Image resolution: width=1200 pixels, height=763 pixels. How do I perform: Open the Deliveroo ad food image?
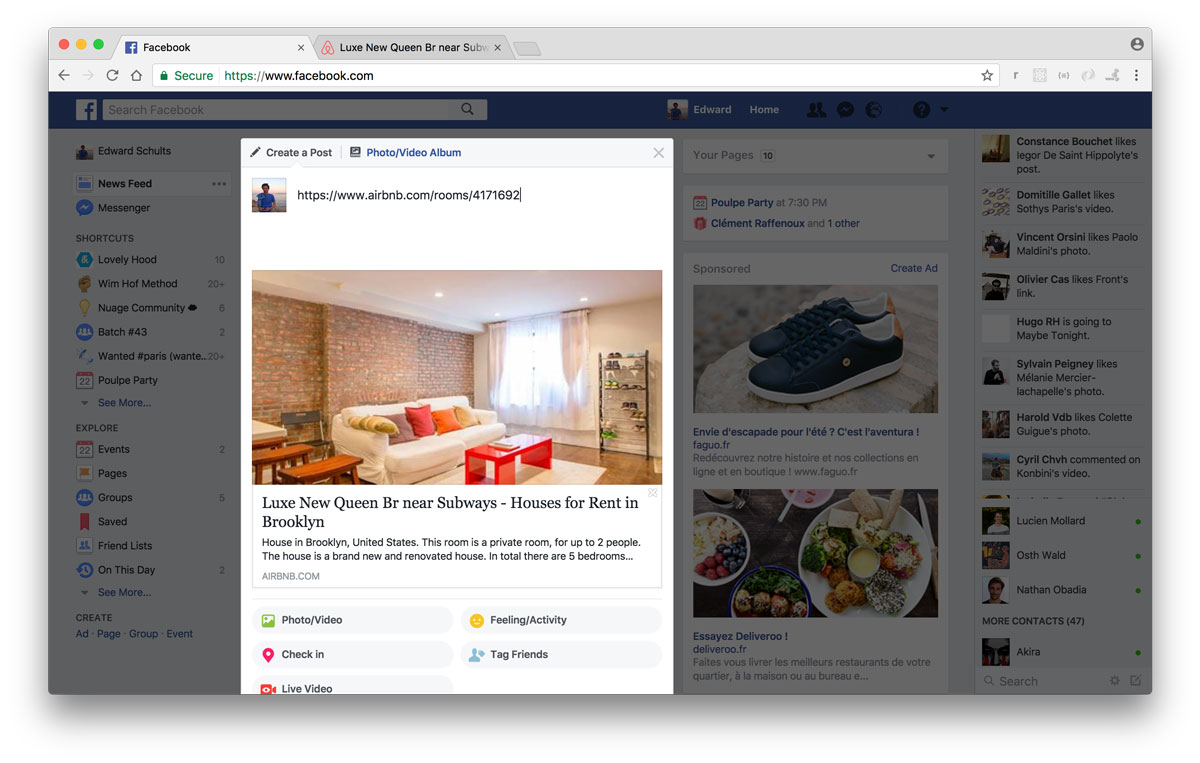pyautogui.click(x=815, y=553)
